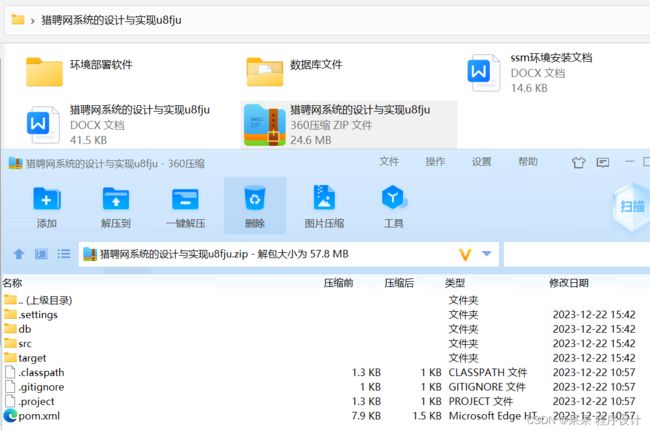
Task: Go up one level with the up arrow
Action: [19, 254]
